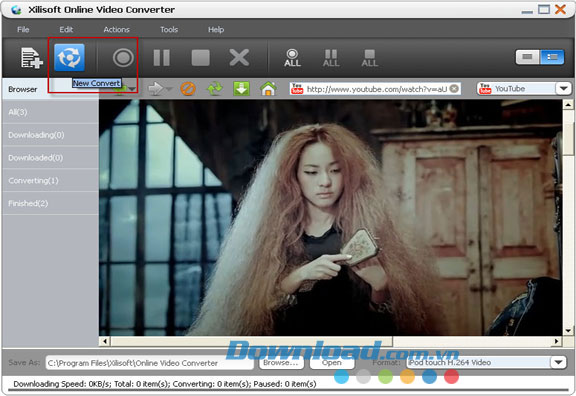Click the Xilisoft app icon in title bar

pos(16,10)
